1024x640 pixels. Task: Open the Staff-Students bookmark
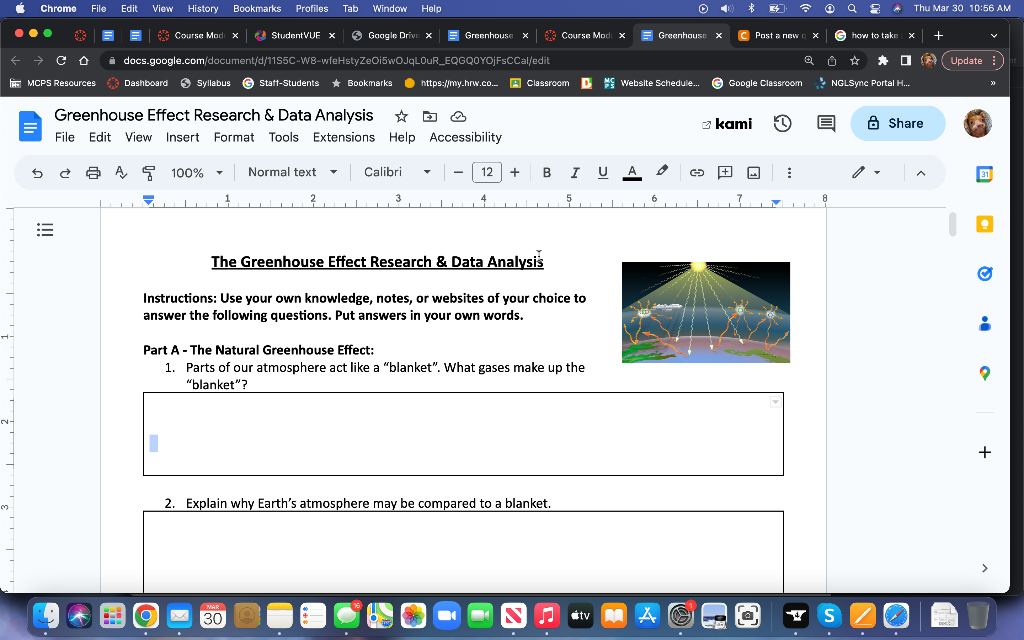(x=281, y=83)
